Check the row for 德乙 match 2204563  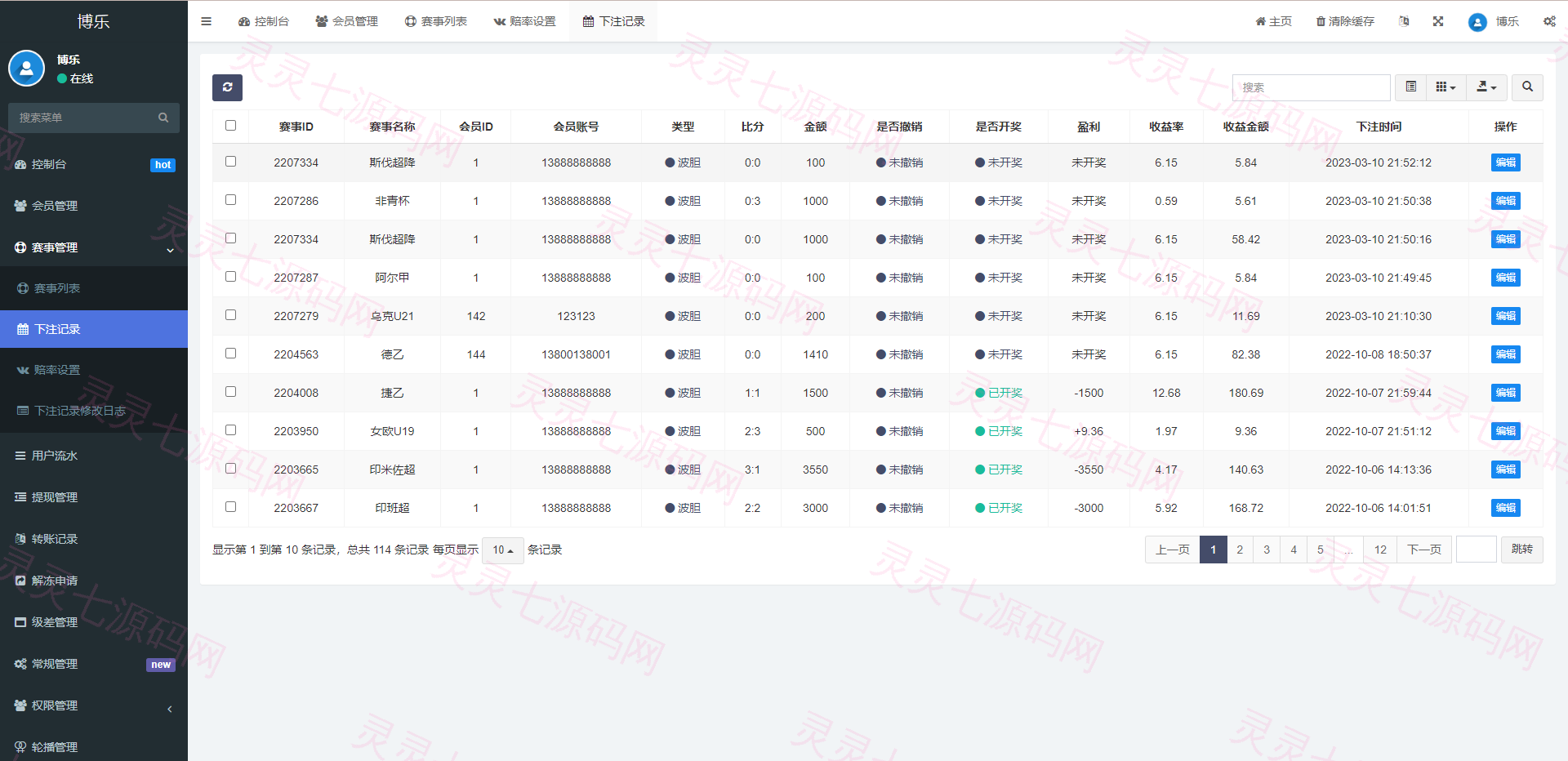[230, 354]
